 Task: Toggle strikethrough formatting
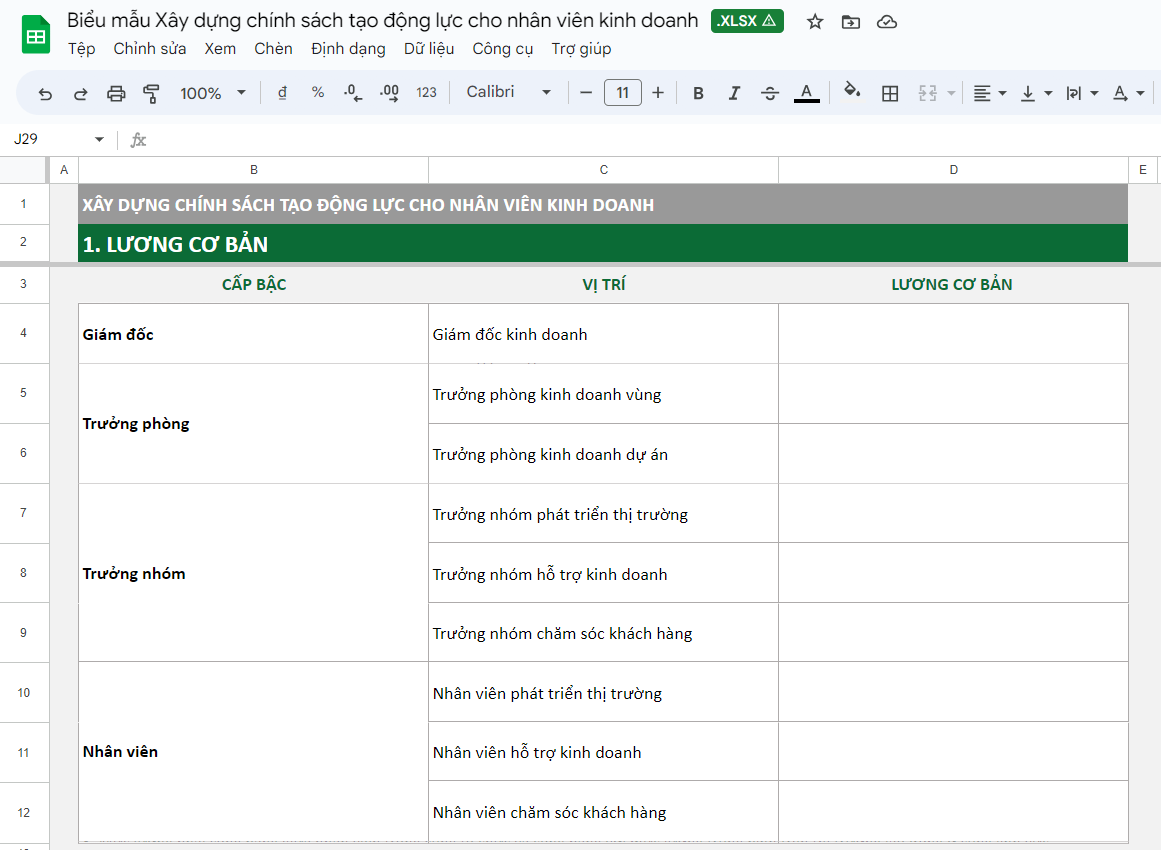pyautogui.click(x=770, y=93)
